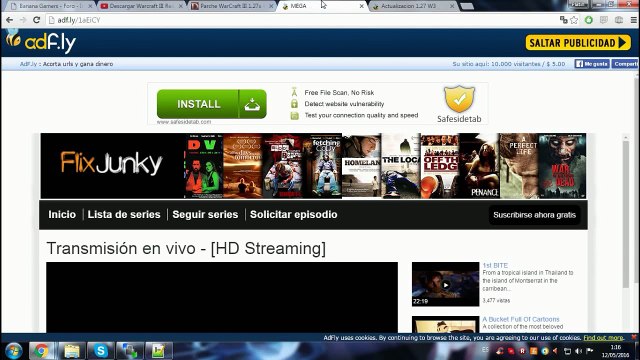Click the Facebook Me gusta button
The height and width of the screenshot is (360, 640).
[592, 64]
